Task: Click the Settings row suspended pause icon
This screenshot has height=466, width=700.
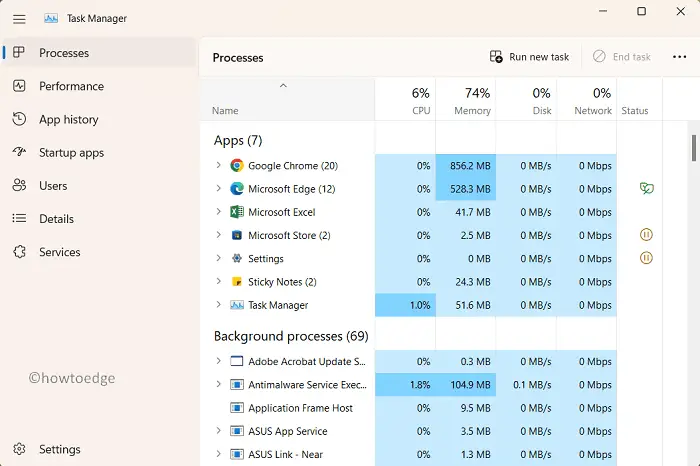Action: click(646, 258)
